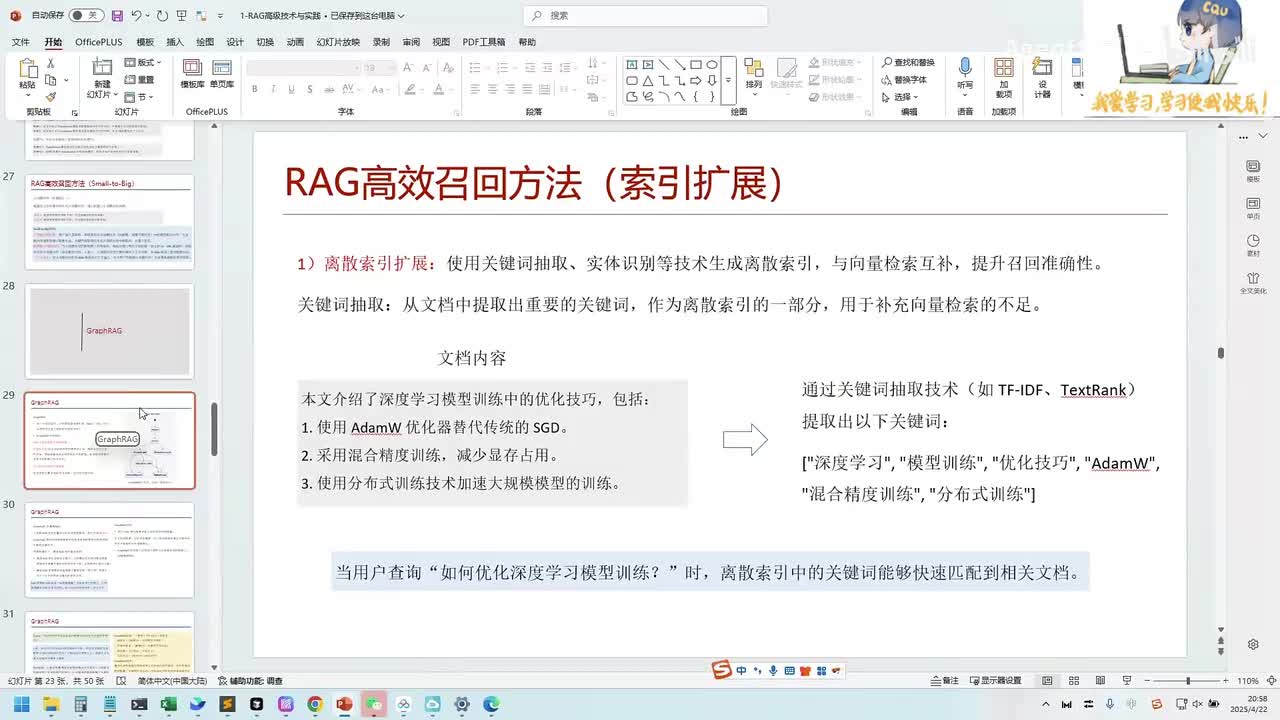This screenshot has width=1280, height=720.
Task: Select slide 28 GraphRAG thumbnail
Action: coord(110,331)
